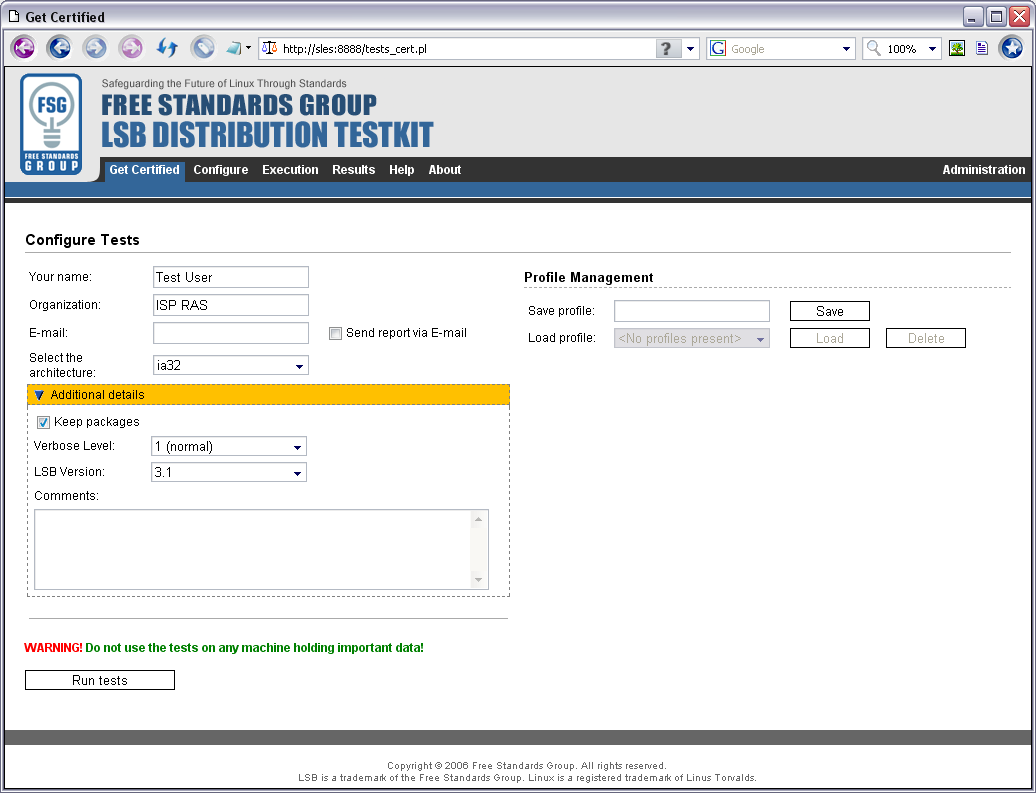The image size is (1036, 793).
Task: Click the Comments scrollbar up arrow
Action: 478,519
